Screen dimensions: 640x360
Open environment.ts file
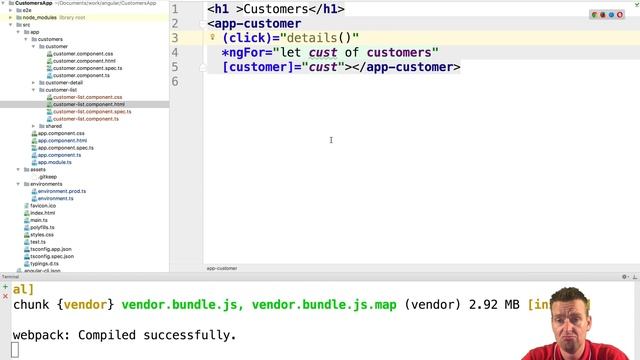click(x=56, y=198)
